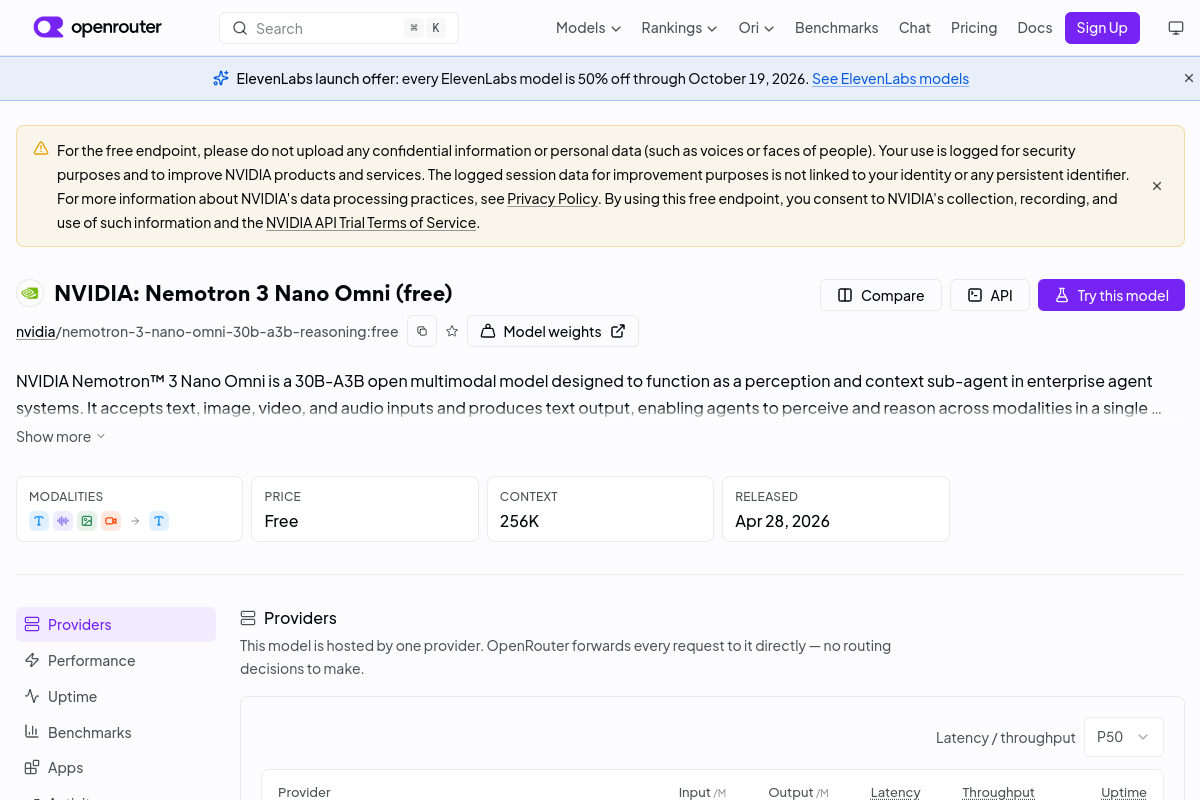The height and width of the screenshot is (800, 1200).
Task: Go to Benchmarks in the top navigation
Action: coord(837,28)
